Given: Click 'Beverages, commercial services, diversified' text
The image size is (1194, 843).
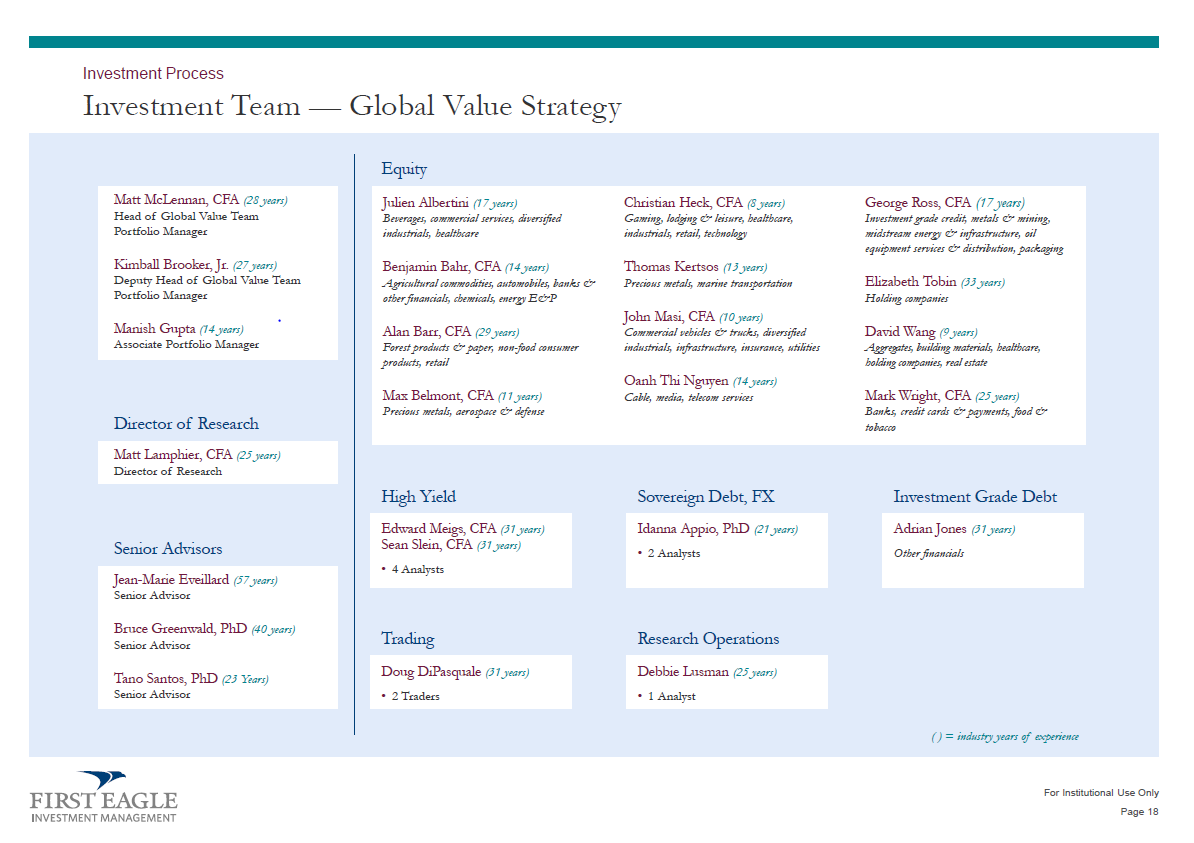Looking at the screenshot, I should point(471,219).
